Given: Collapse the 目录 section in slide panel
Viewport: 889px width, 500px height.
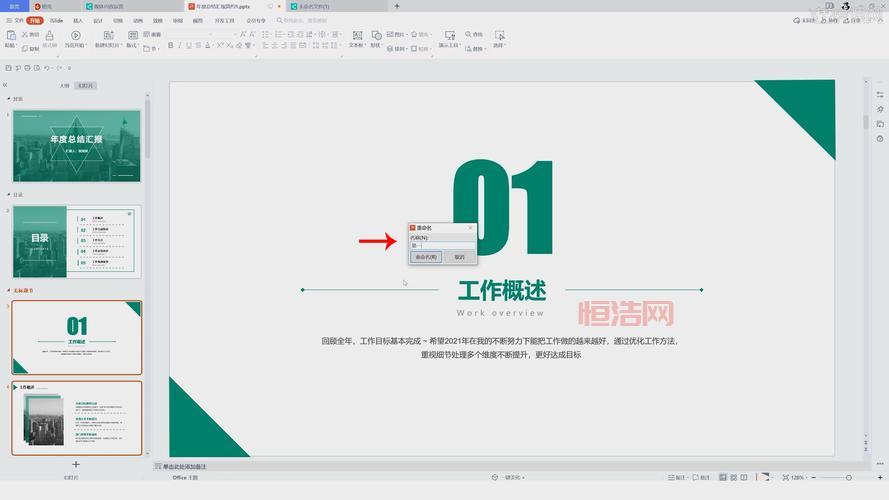Looking at the screenshot, I should tap(10, 194).
